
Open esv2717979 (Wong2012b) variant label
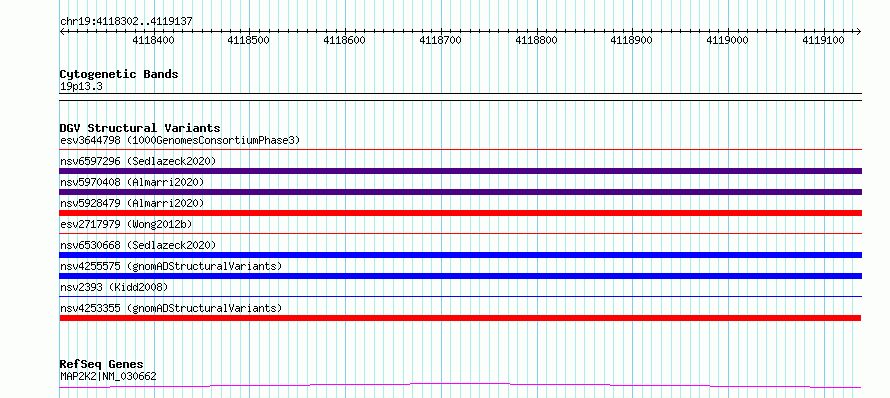[x=126, y=224]
